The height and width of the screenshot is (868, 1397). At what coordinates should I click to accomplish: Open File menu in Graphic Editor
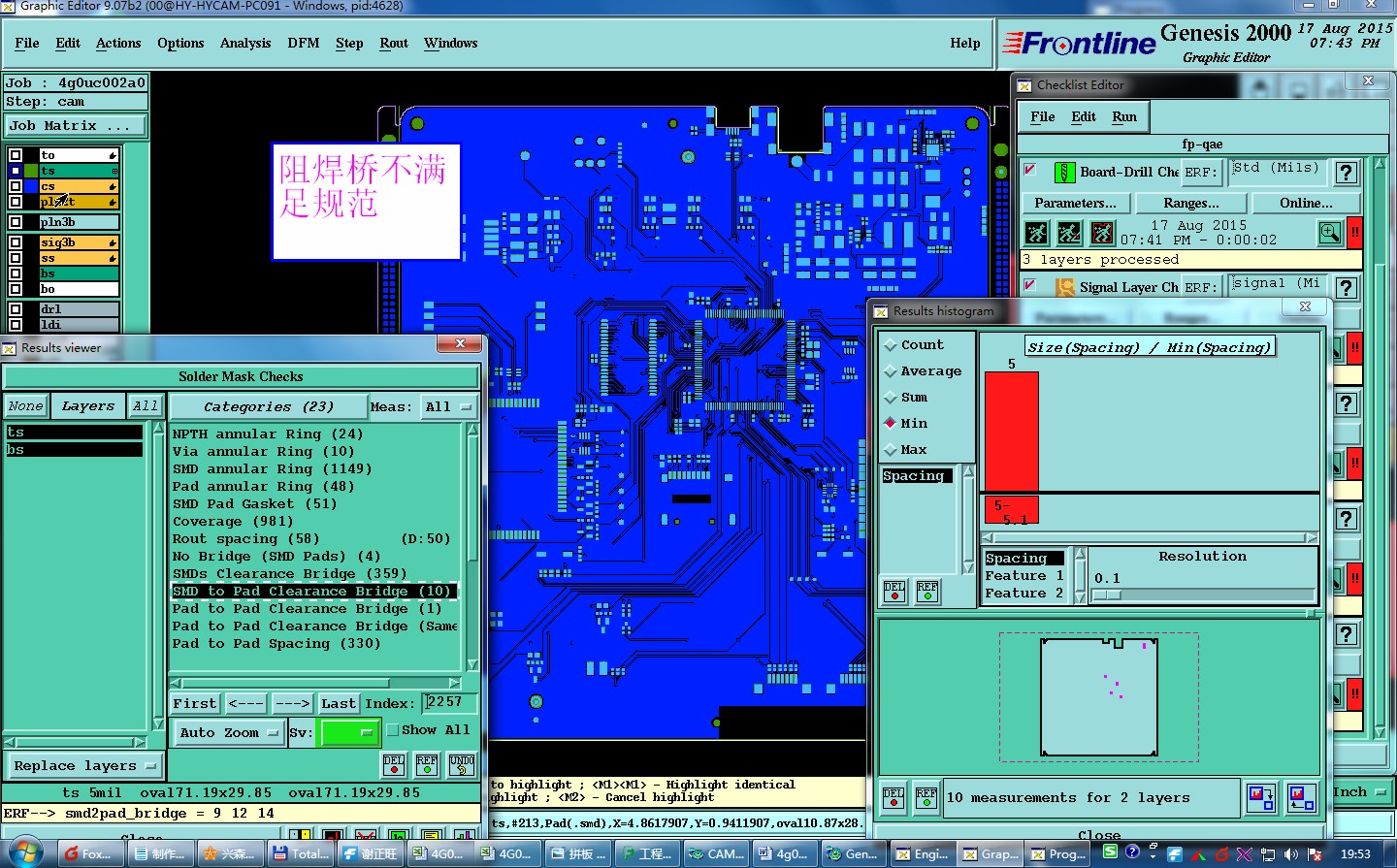coord(27,44)
